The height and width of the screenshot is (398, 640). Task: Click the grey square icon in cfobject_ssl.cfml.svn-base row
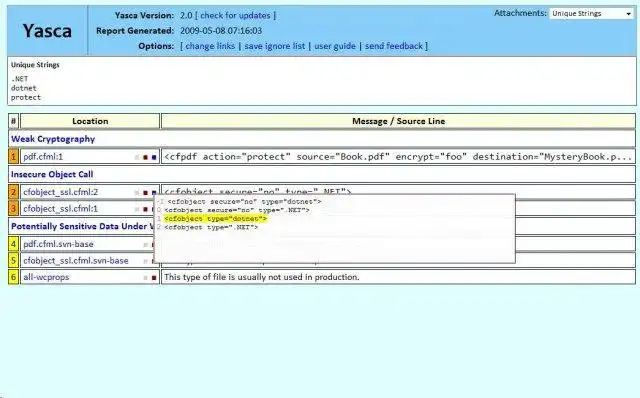point(145,261)
